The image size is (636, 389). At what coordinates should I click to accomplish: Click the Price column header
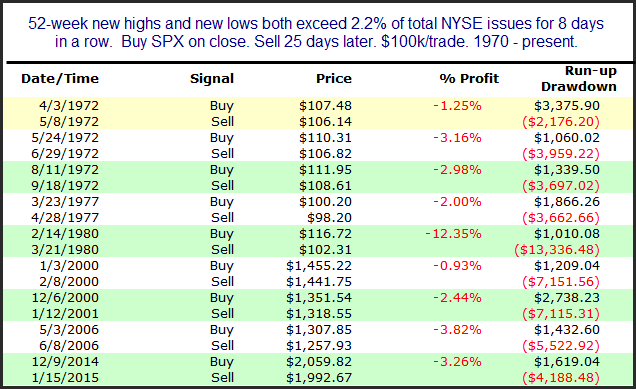(x=334, y=78)
